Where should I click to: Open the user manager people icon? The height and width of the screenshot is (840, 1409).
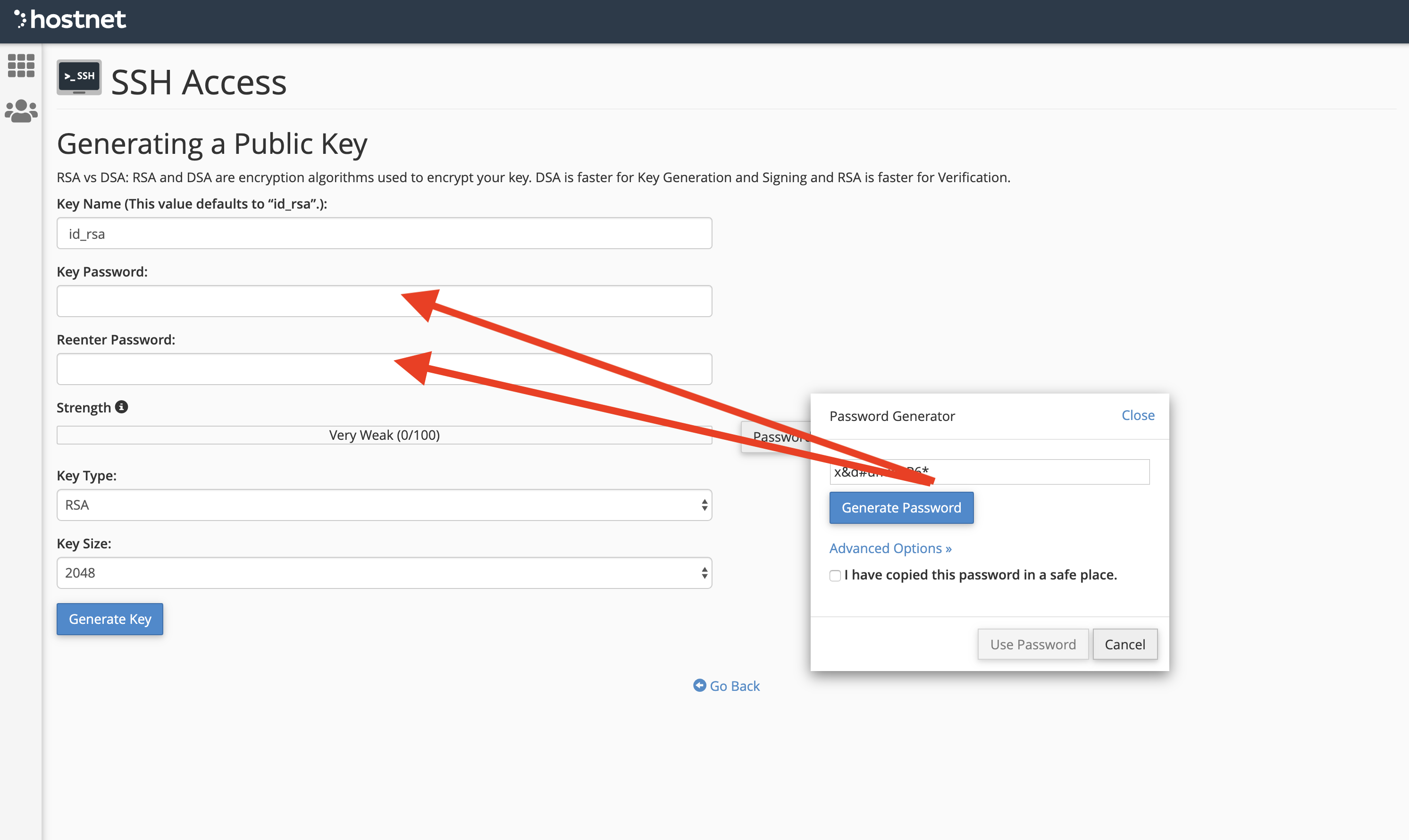(x=21, y=111)
